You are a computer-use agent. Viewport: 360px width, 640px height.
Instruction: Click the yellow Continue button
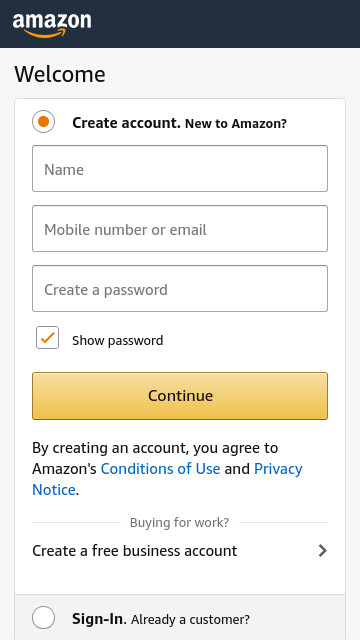point(180,396)
